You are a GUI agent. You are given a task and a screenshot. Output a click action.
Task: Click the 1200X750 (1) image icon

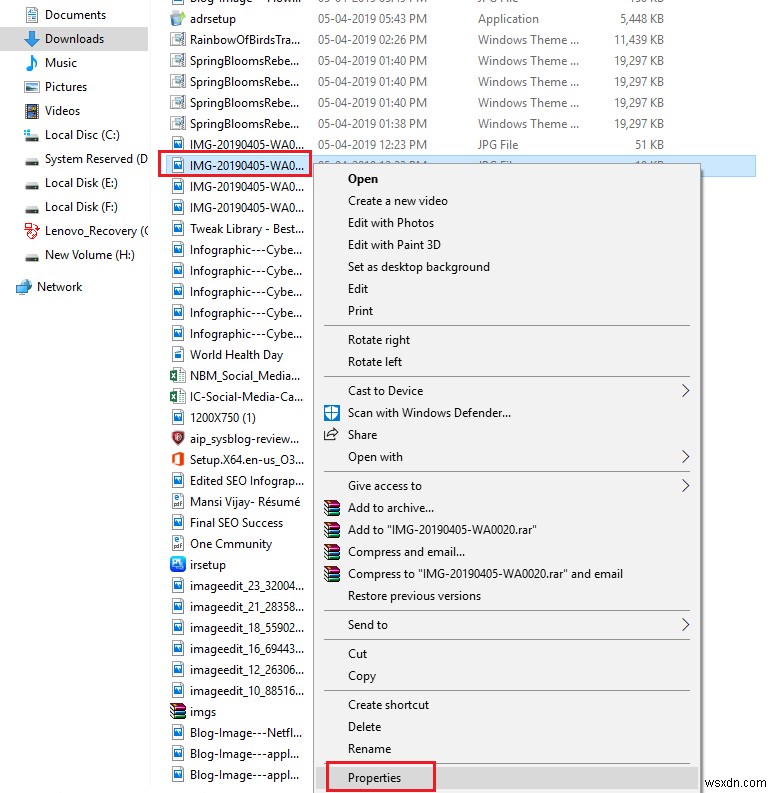[x=178, y=418]
